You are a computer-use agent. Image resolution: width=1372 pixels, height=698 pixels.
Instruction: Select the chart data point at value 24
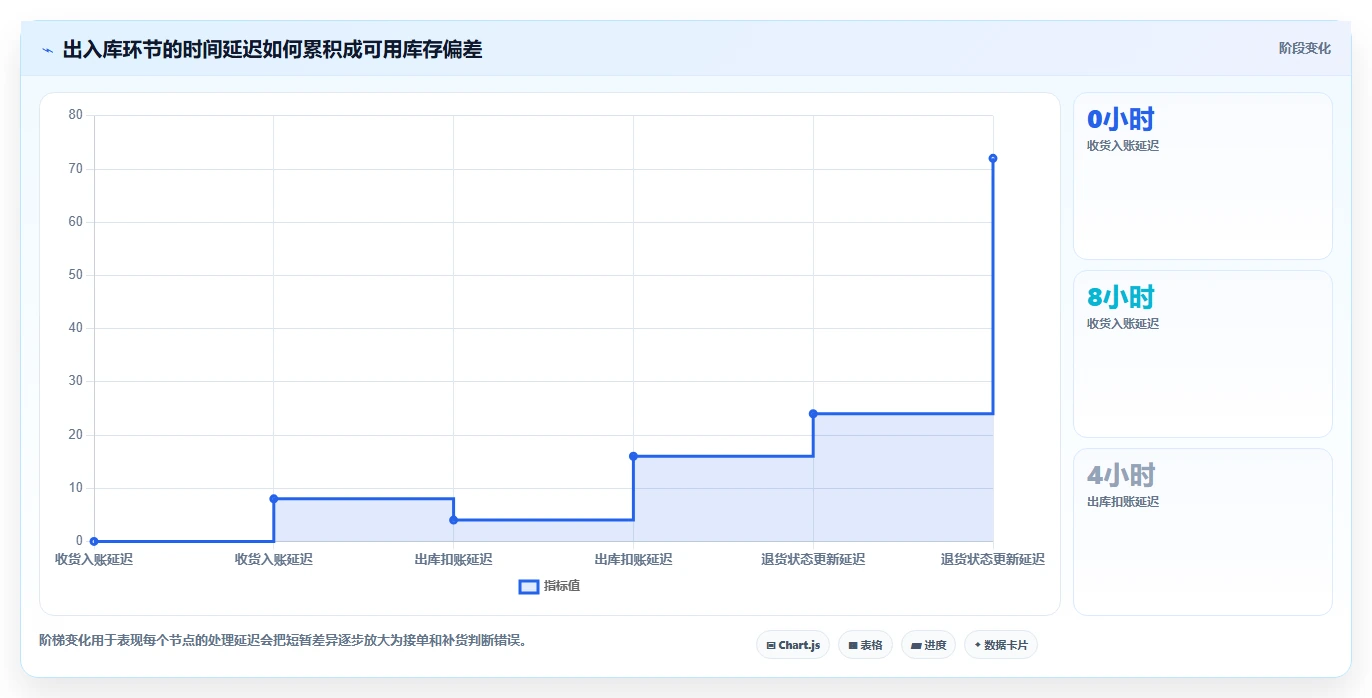point(813,414)
